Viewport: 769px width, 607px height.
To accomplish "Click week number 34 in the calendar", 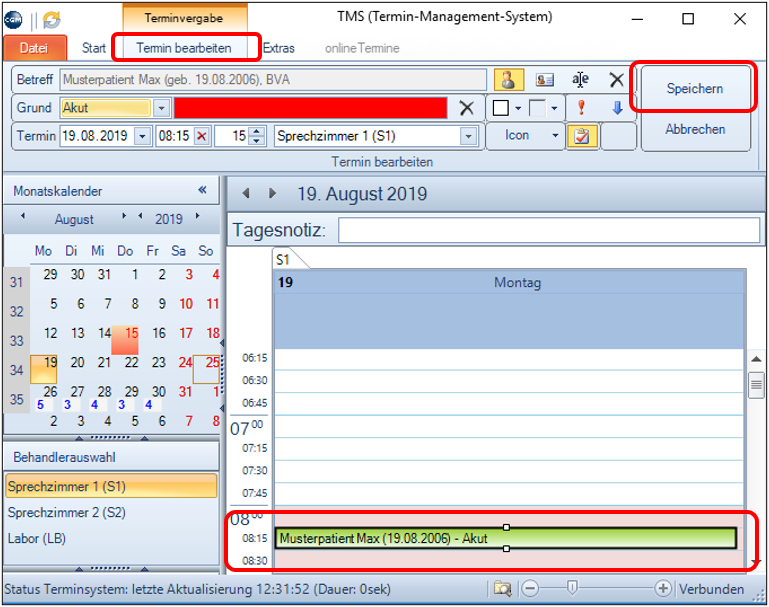I will tap(17, 370).
